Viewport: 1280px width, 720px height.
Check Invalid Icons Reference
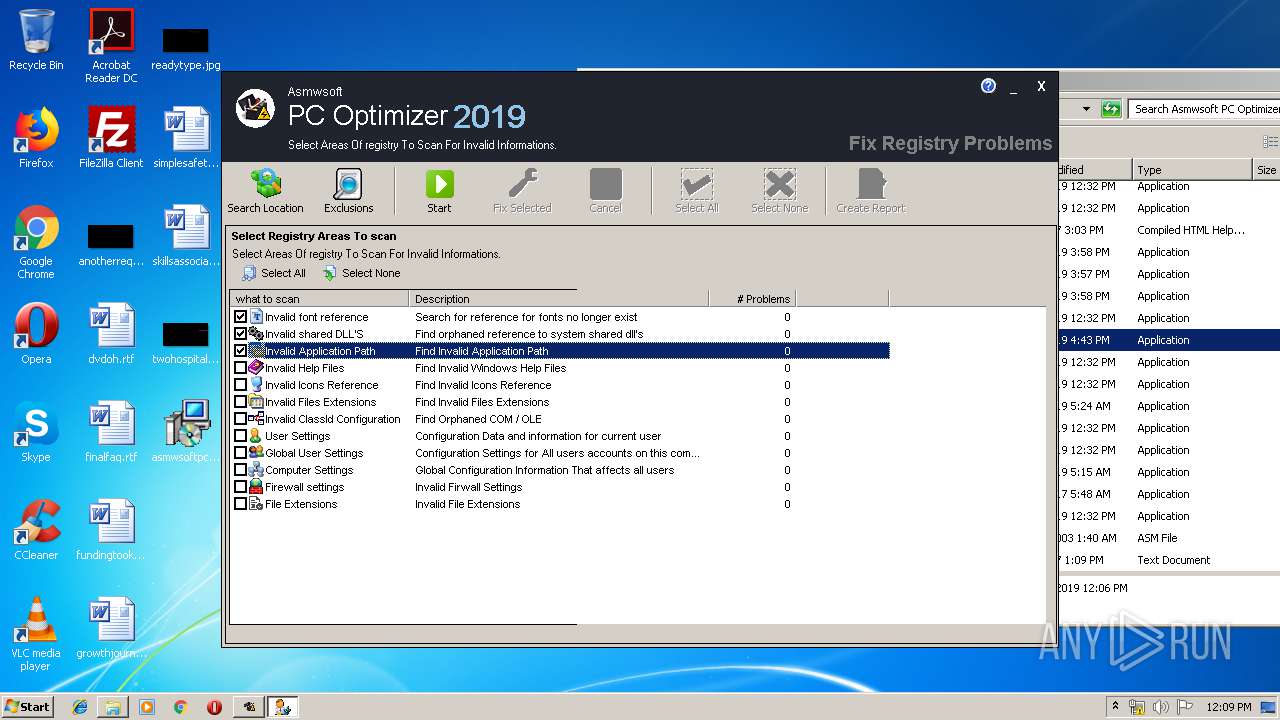(x=240, y=385)
